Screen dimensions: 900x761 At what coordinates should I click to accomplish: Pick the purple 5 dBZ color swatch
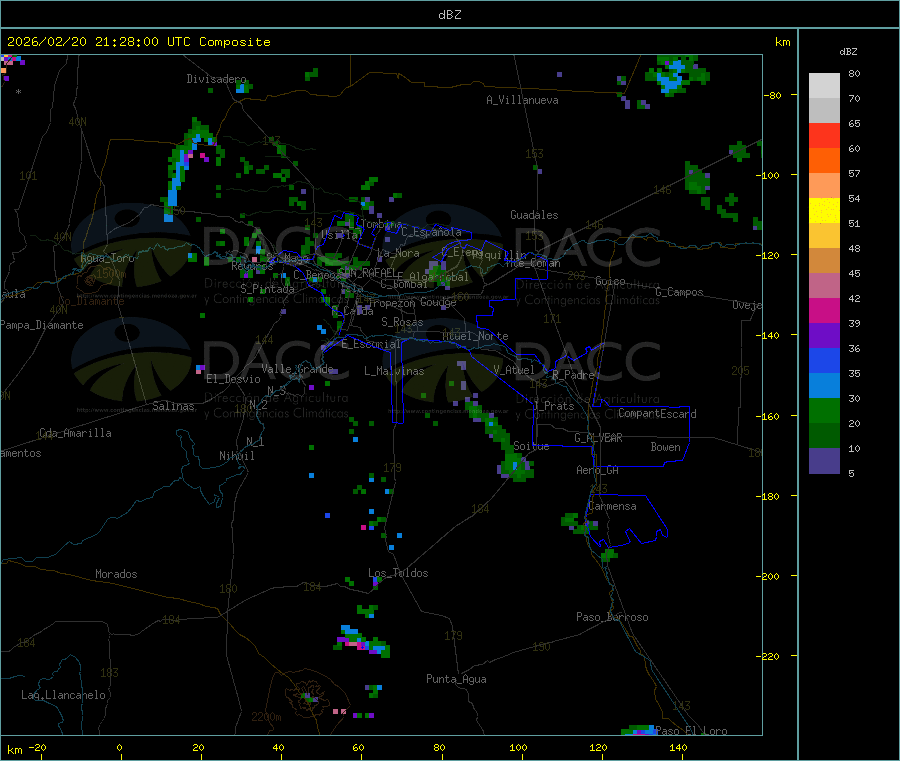[824, 461]
